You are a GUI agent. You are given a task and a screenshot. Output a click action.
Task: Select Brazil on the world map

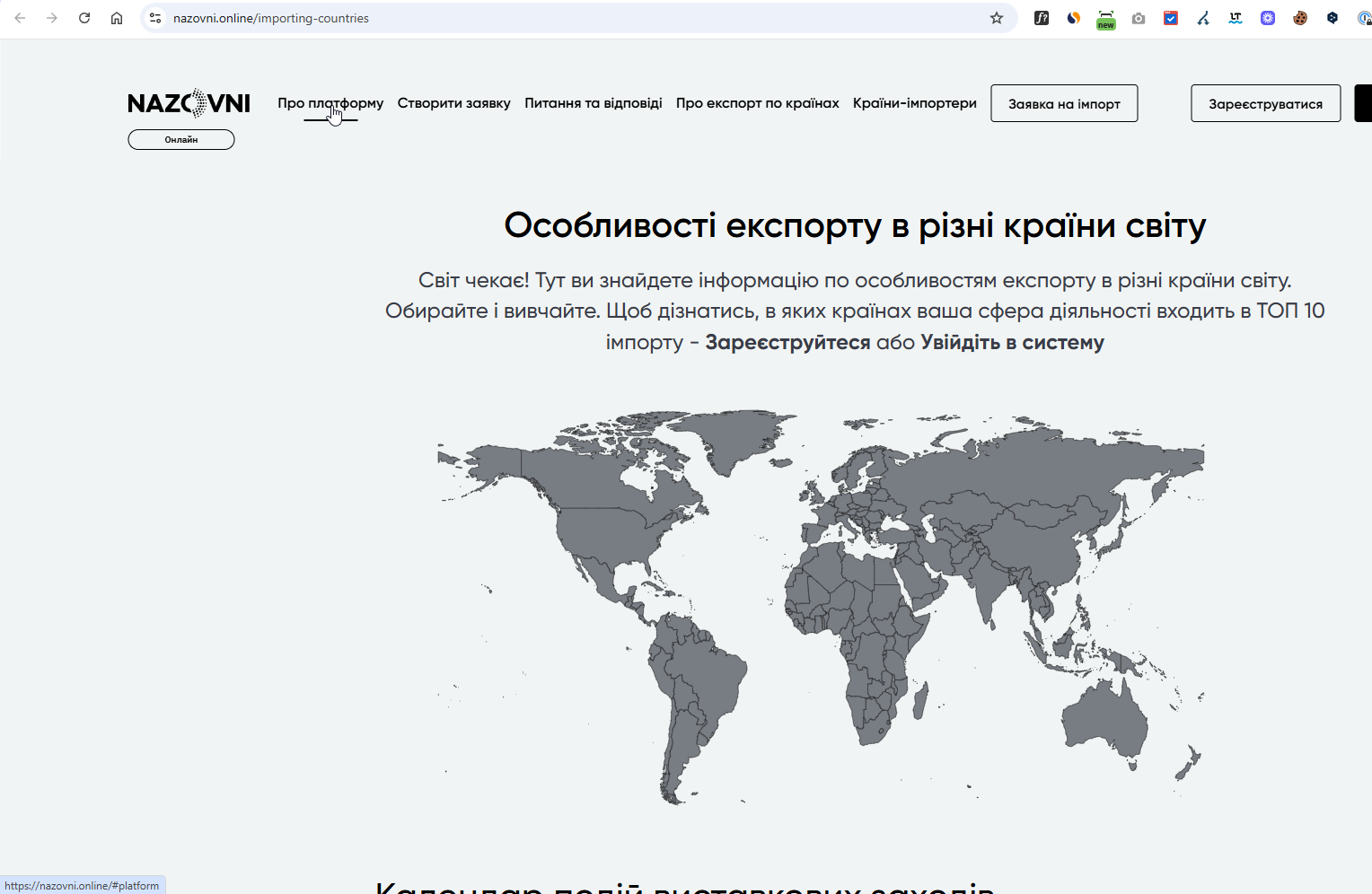[709, 673]
